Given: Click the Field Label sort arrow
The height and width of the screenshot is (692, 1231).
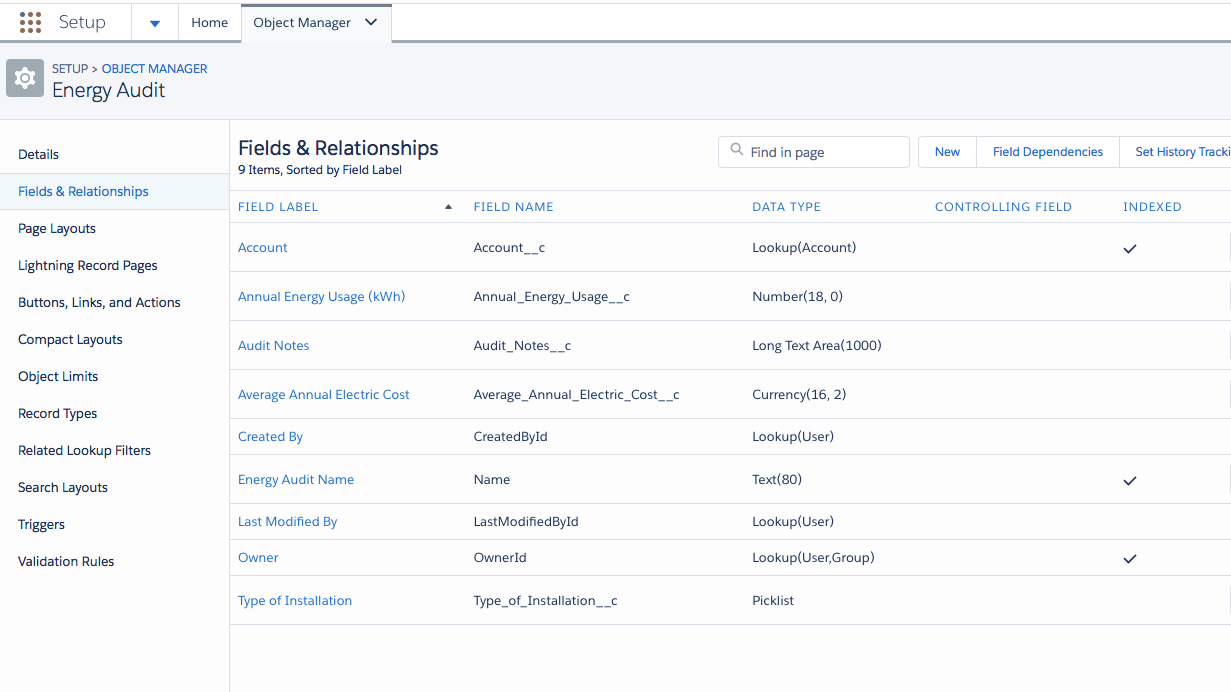Looking at the screenshot, I should [448, 207].
